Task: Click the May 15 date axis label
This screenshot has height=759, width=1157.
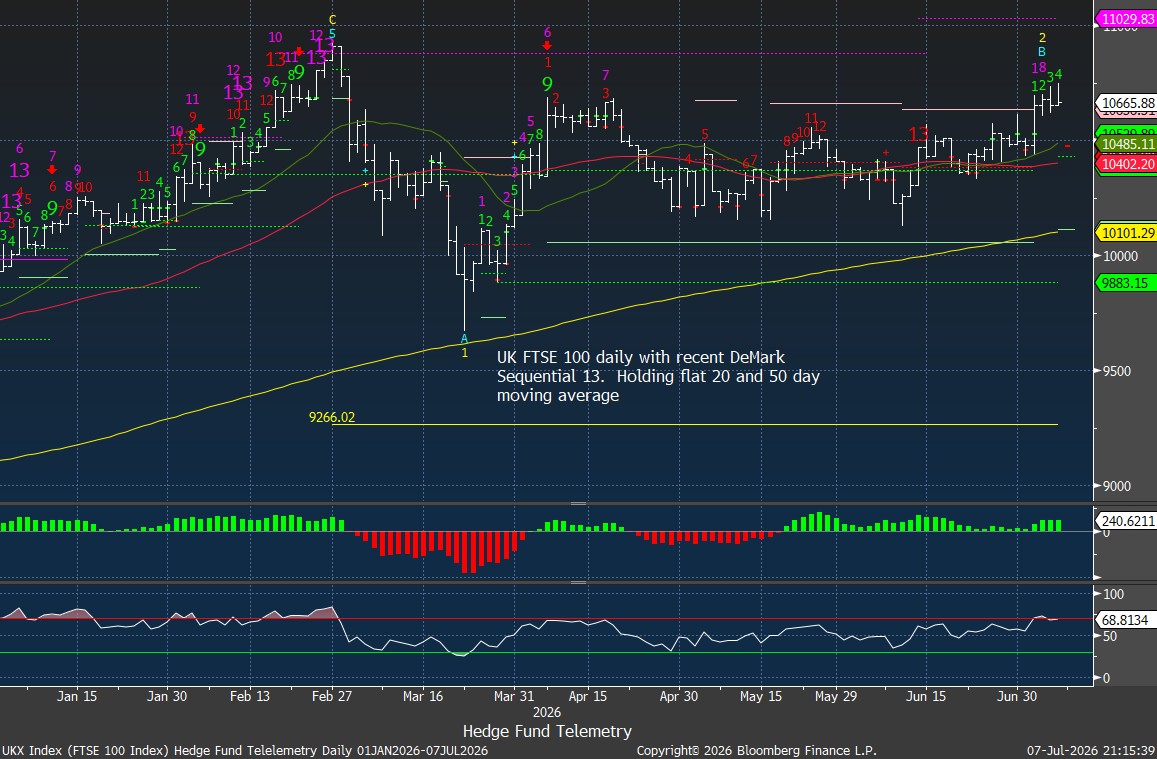Action: coord(761,696)
